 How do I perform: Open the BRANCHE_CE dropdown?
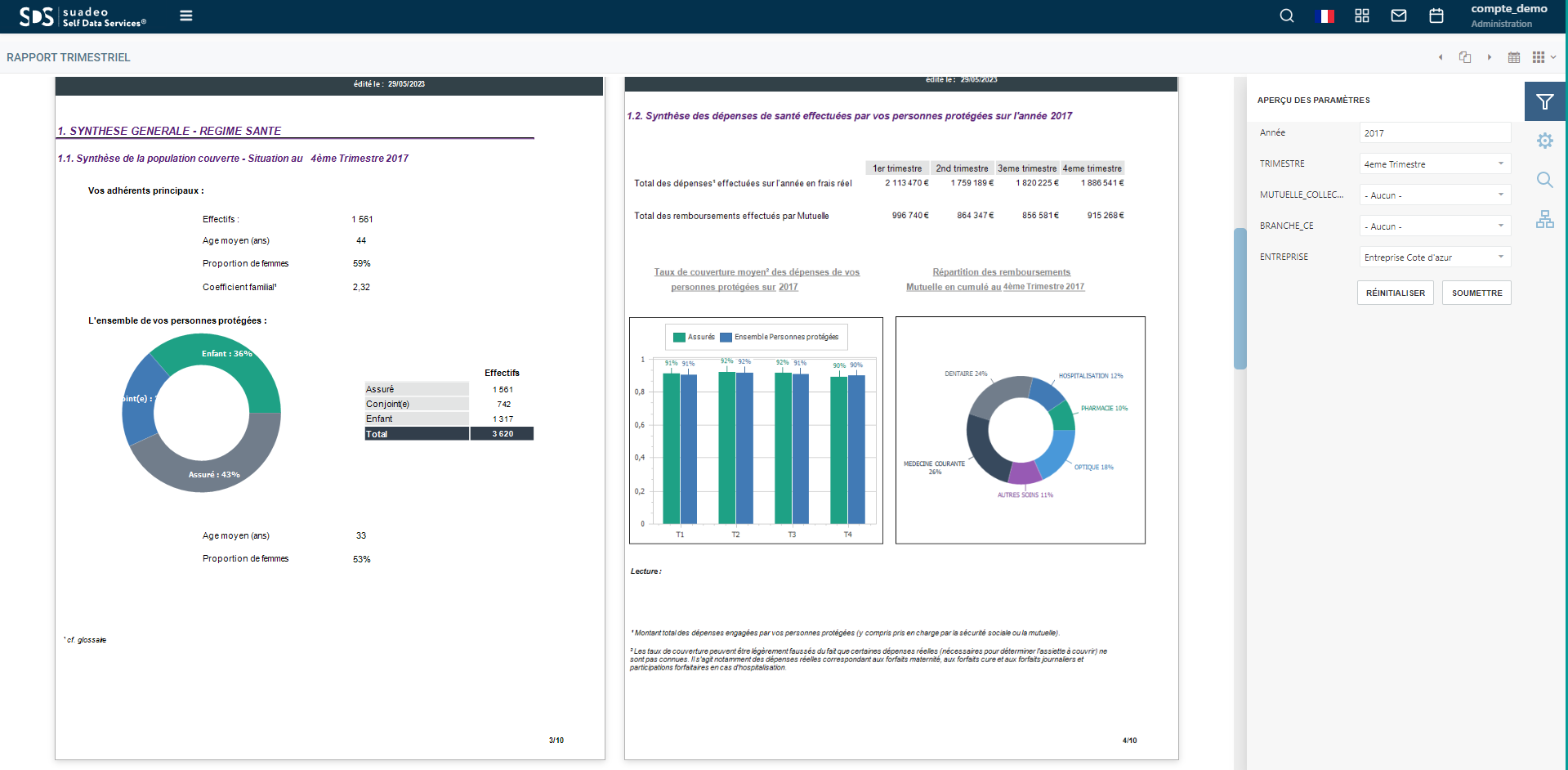[x=1435, y=226]
